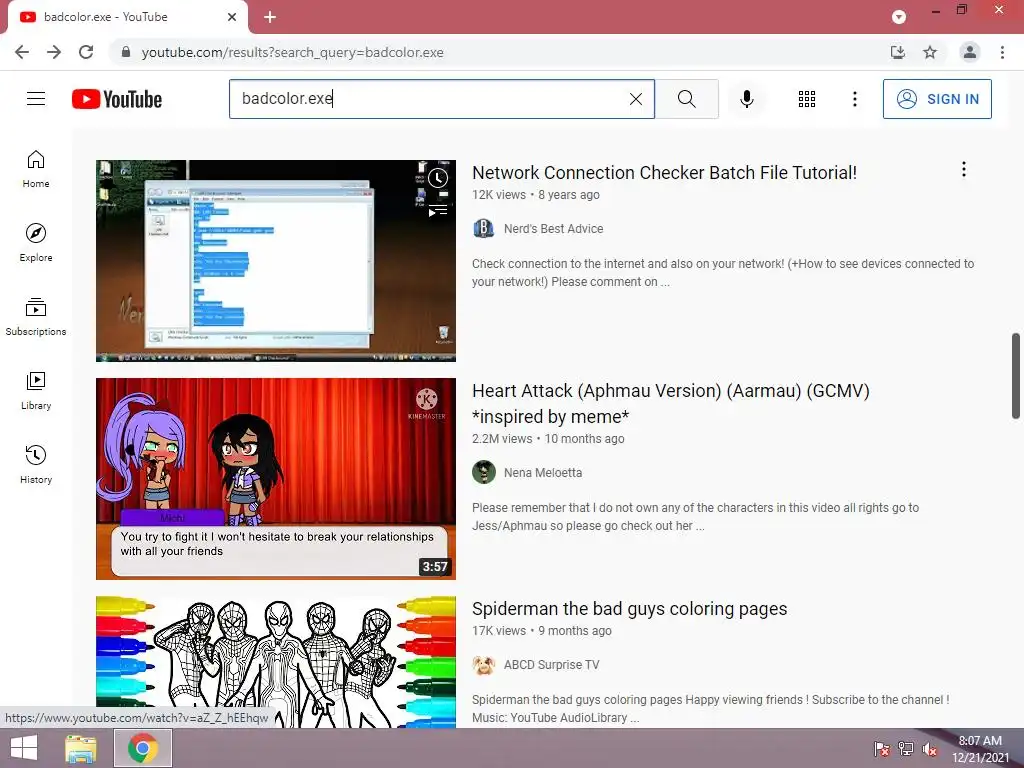Open File Explorer from the taskbar
The image size is (1024, 768).
click(81, 748)
